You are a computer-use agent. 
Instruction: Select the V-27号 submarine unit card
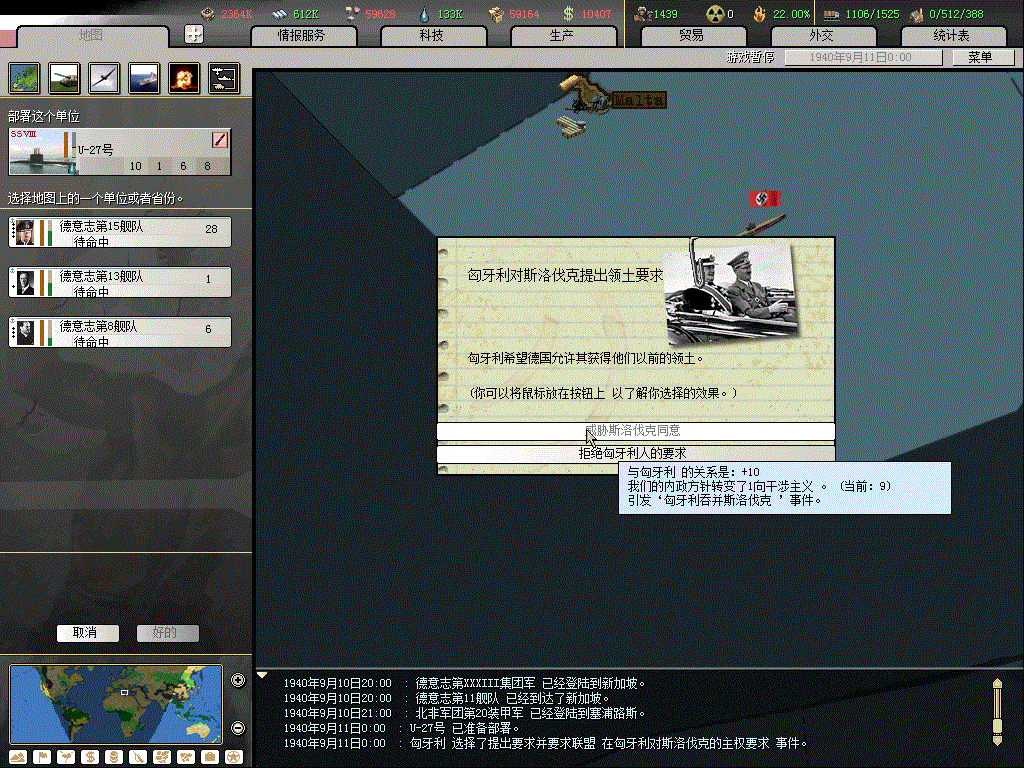(x=120, y=152)
